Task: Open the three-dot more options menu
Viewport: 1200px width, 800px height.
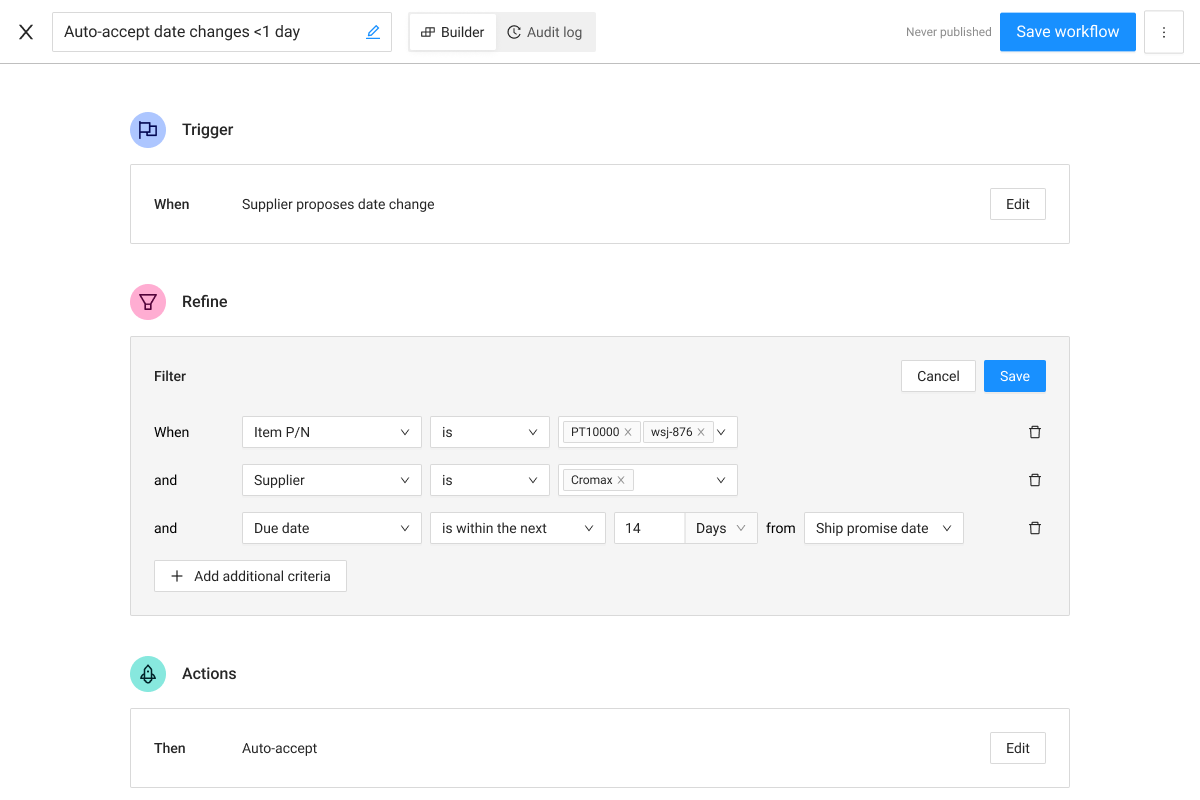Action: tap(1163, 32)
